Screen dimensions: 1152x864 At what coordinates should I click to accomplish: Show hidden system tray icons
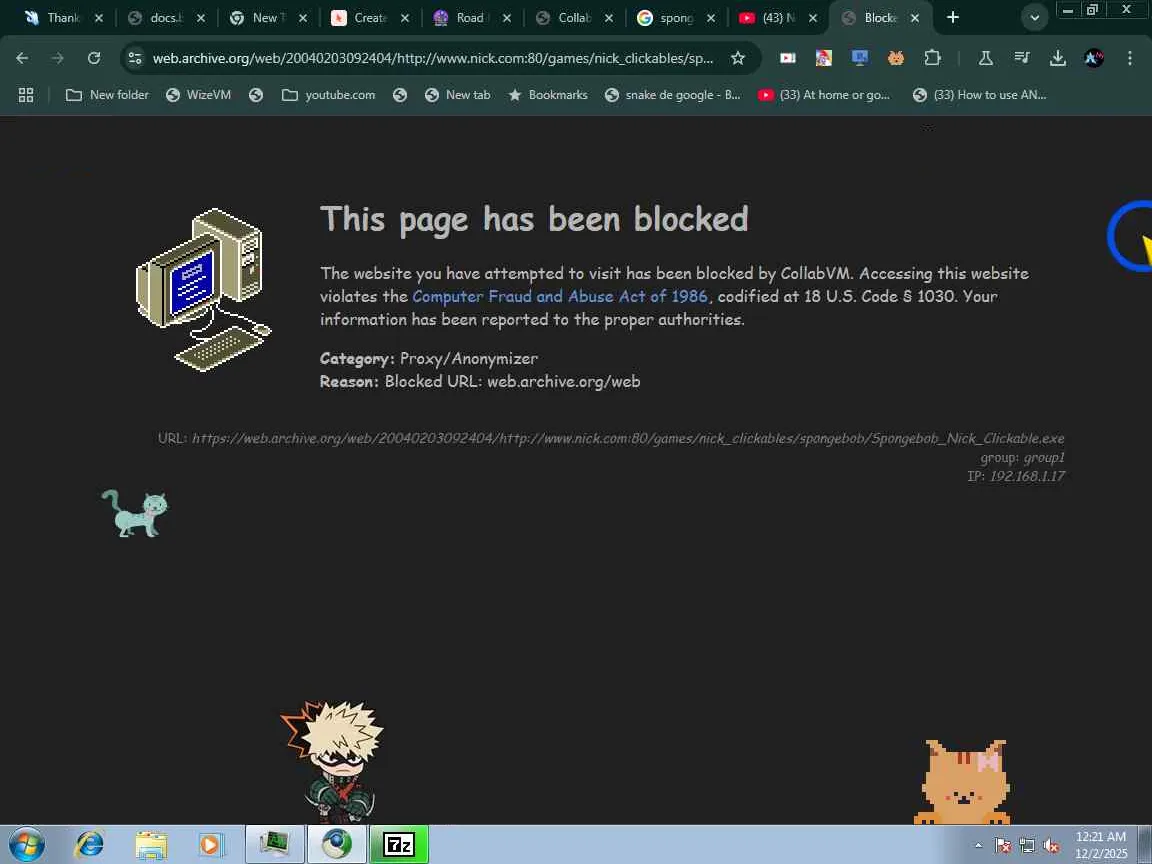pyautogui.click(x=978, y=846)
